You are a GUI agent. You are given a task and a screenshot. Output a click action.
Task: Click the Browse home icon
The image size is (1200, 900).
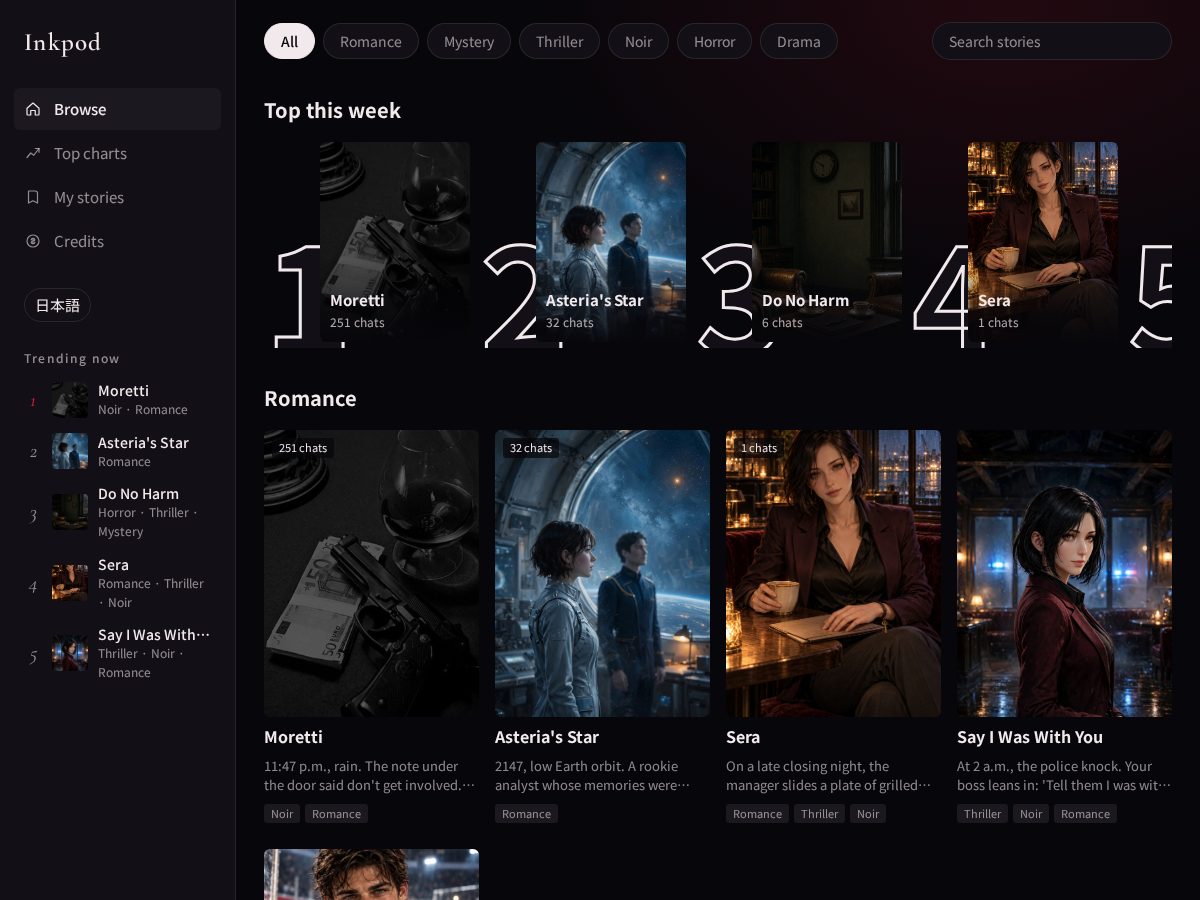[33, 109]
